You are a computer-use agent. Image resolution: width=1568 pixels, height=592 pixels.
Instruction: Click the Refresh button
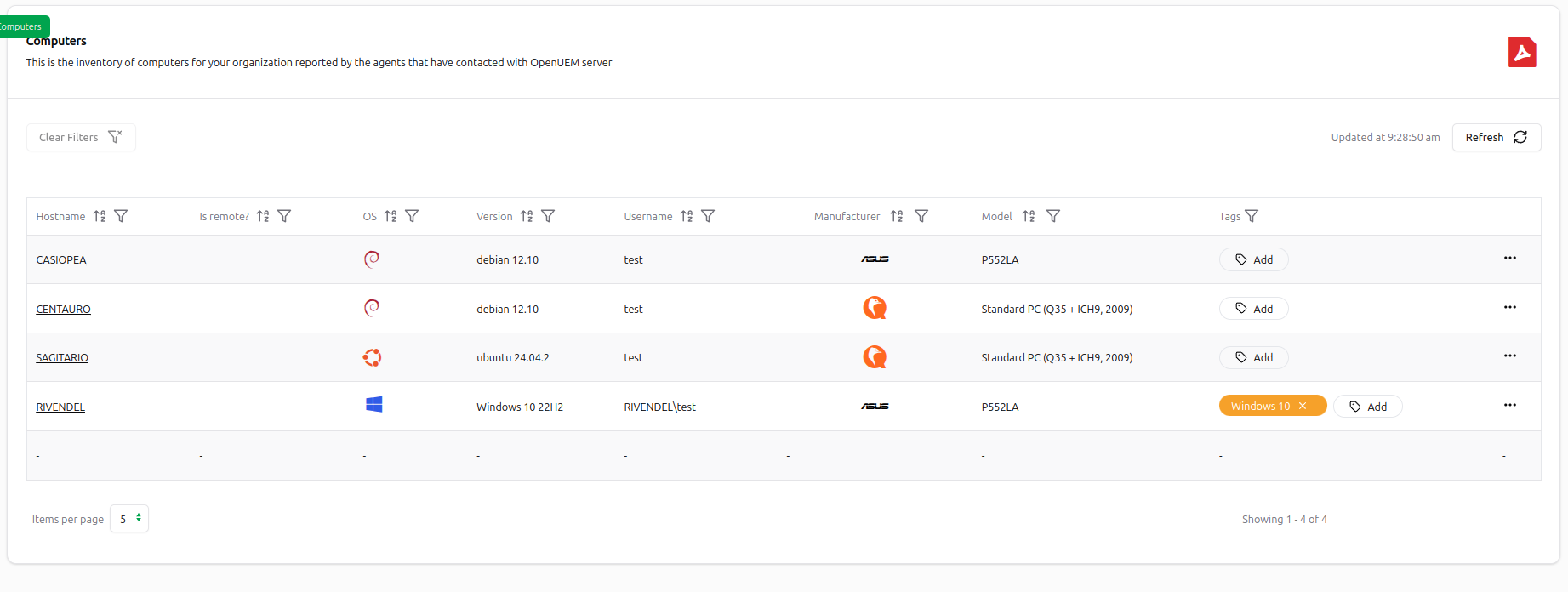[x=1496, y=137]
